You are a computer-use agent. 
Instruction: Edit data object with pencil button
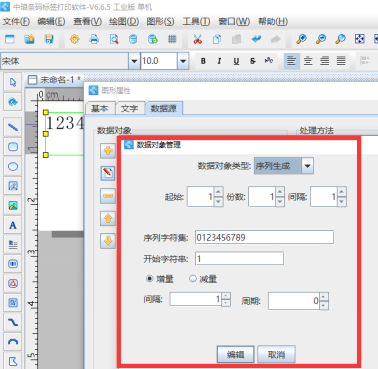point(108,173)
